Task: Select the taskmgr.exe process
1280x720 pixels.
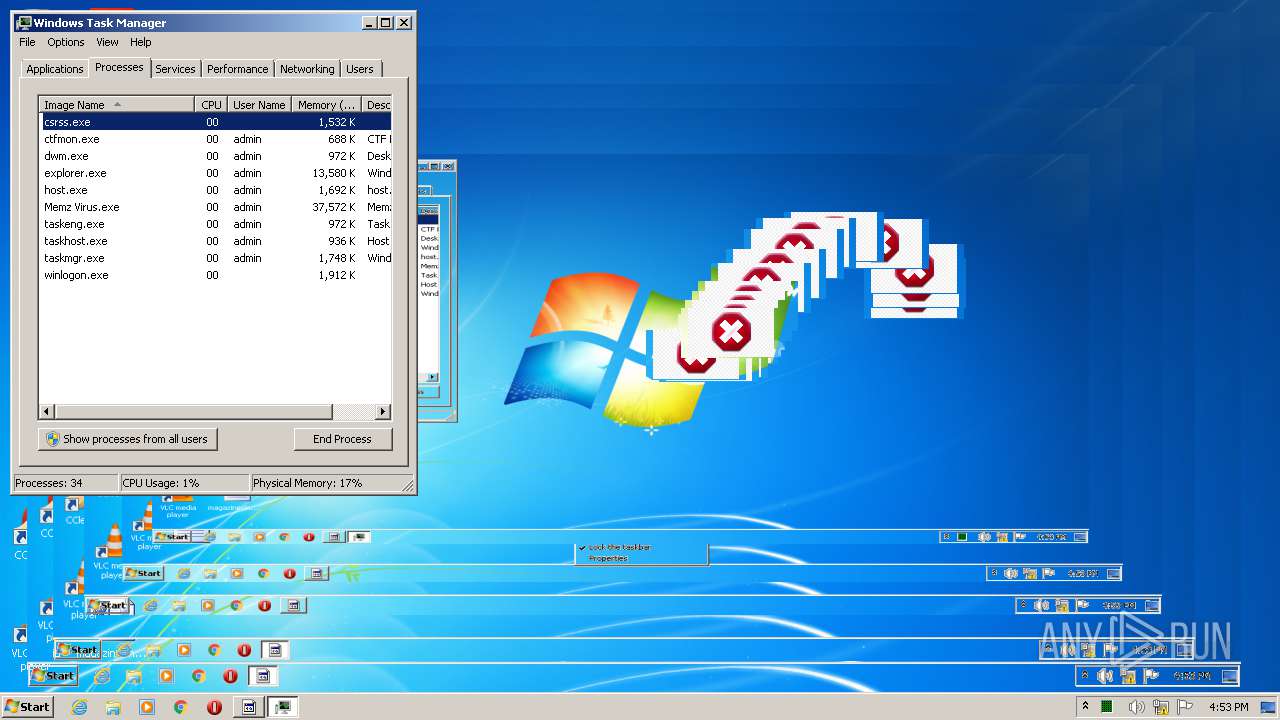Action: (x=215, y=258)
